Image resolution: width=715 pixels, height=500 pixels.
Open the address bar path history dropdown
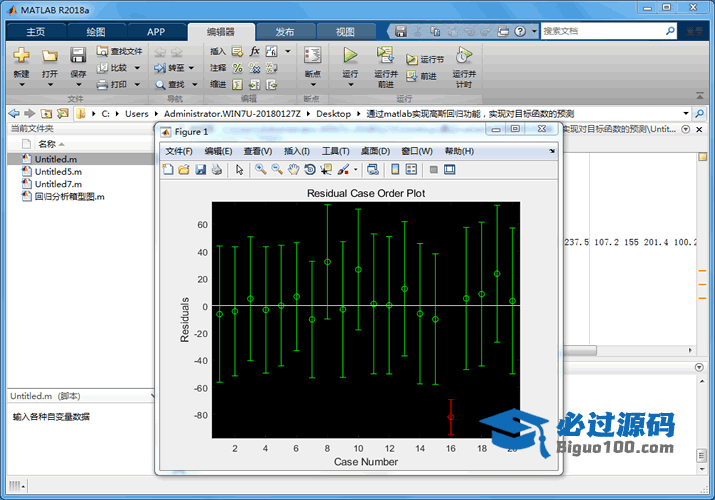tap(686, 113)
